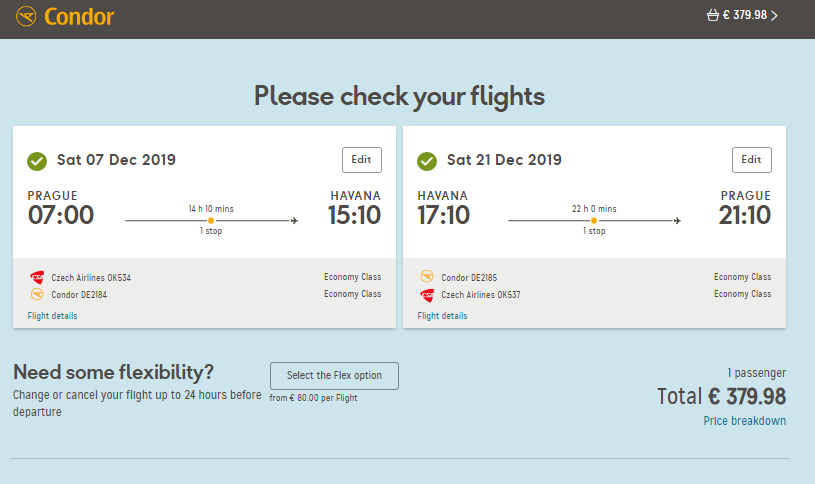815x484 pixels.
Task: Click the return 1 stop marker dot
Action: pyautogui.click(x=594, y=220)
